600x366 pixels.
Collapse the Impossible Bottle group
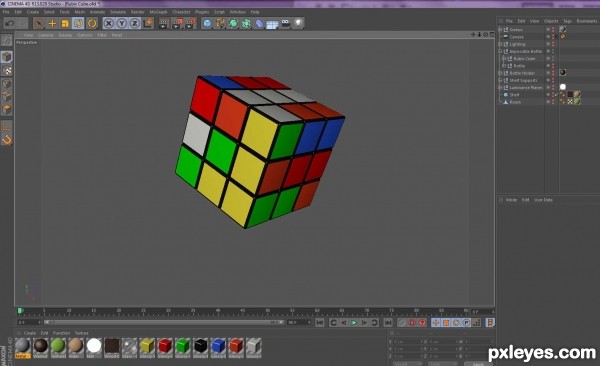(x=500, y=51)
